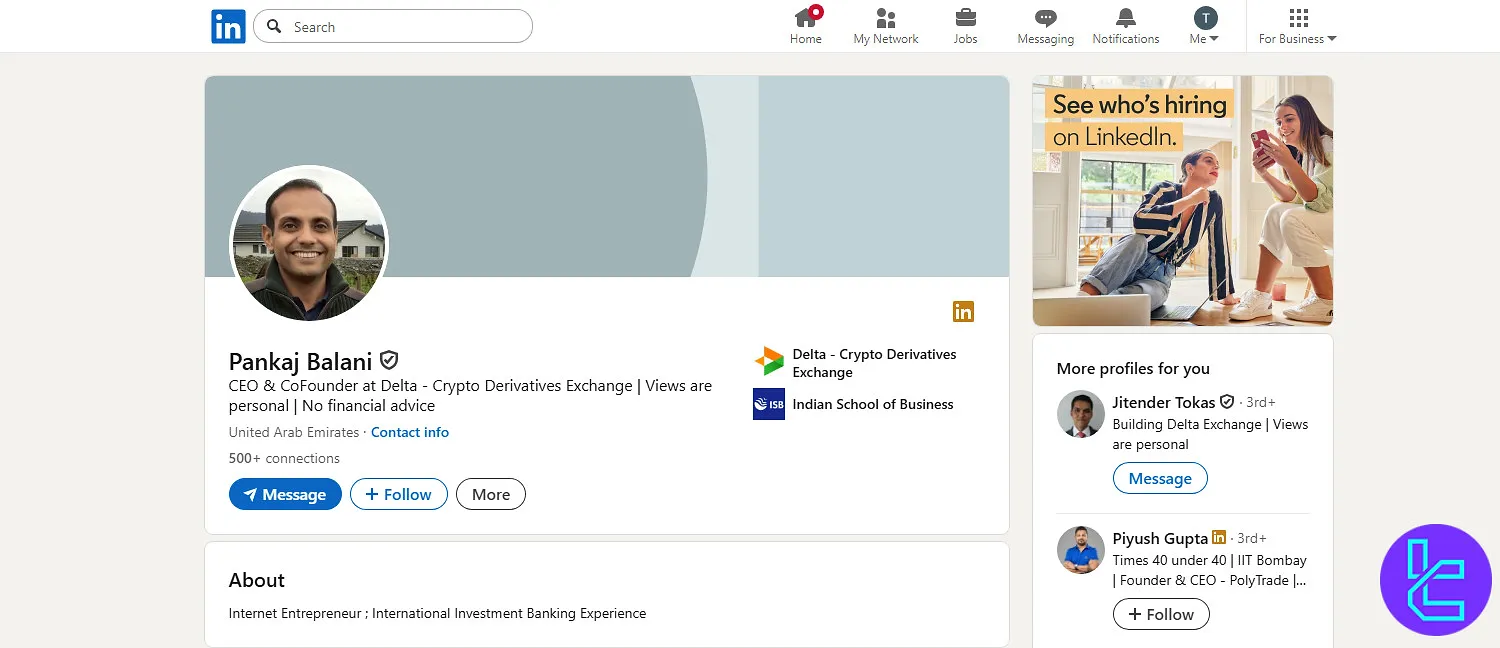Follow Piyush Gupta

coord(1161,614)
